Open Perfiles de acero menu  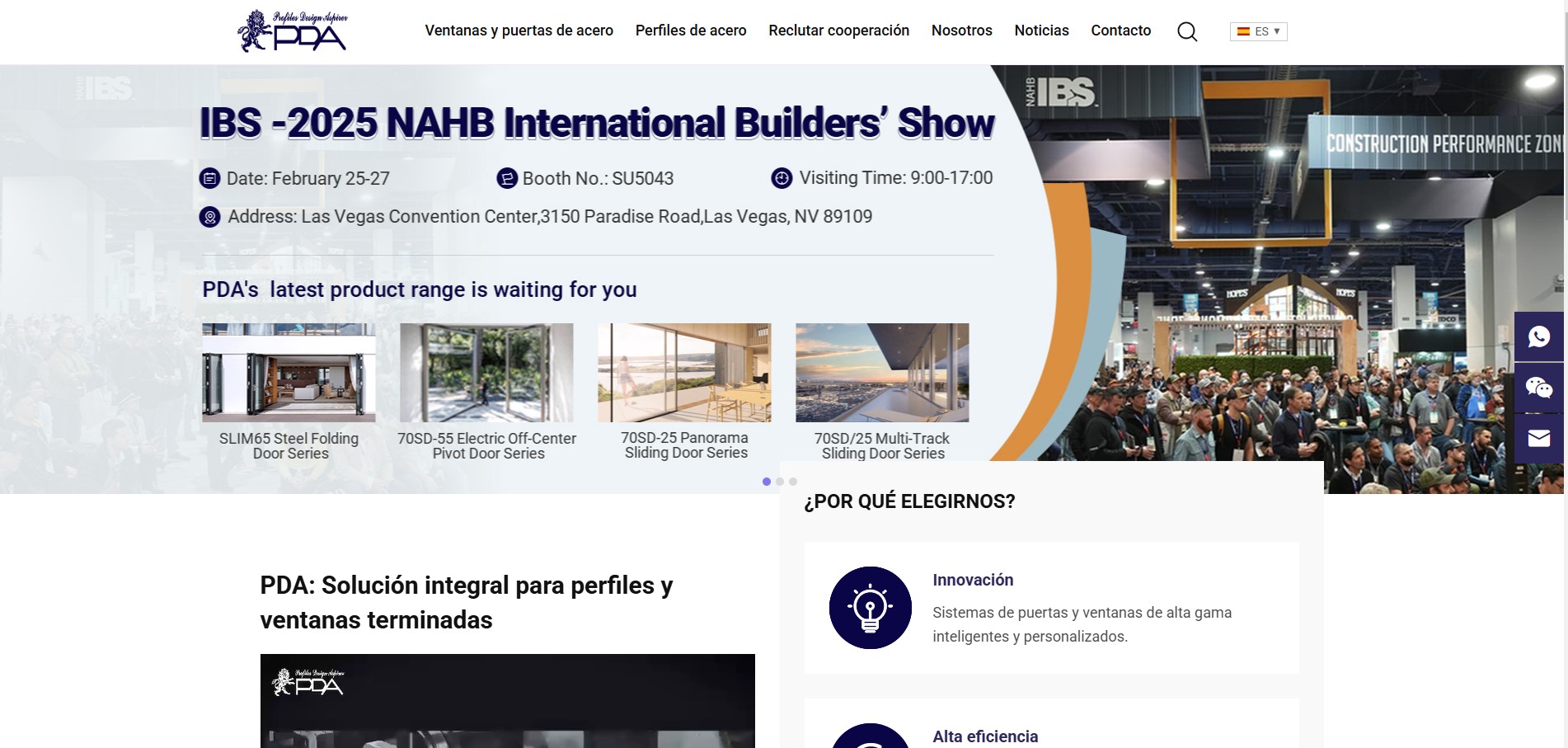coord(691,31)
